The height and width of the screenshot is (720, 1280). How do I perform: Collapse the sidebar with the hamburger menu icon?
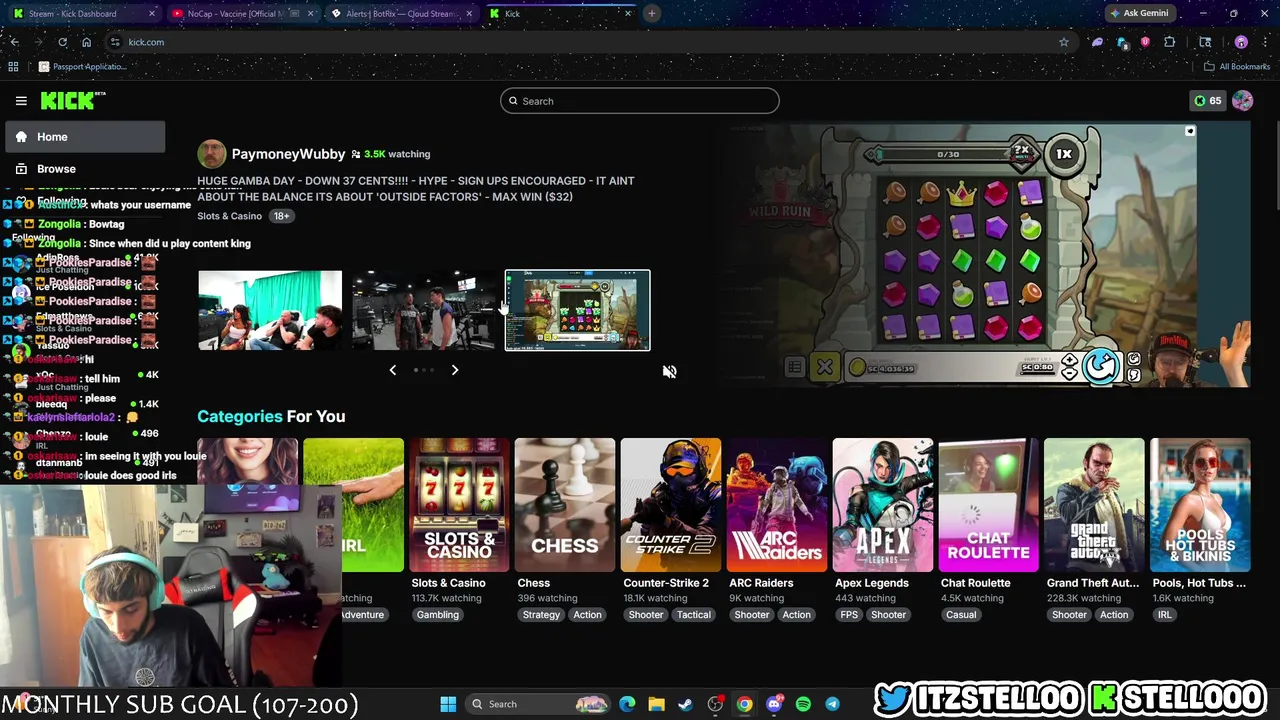21,100
